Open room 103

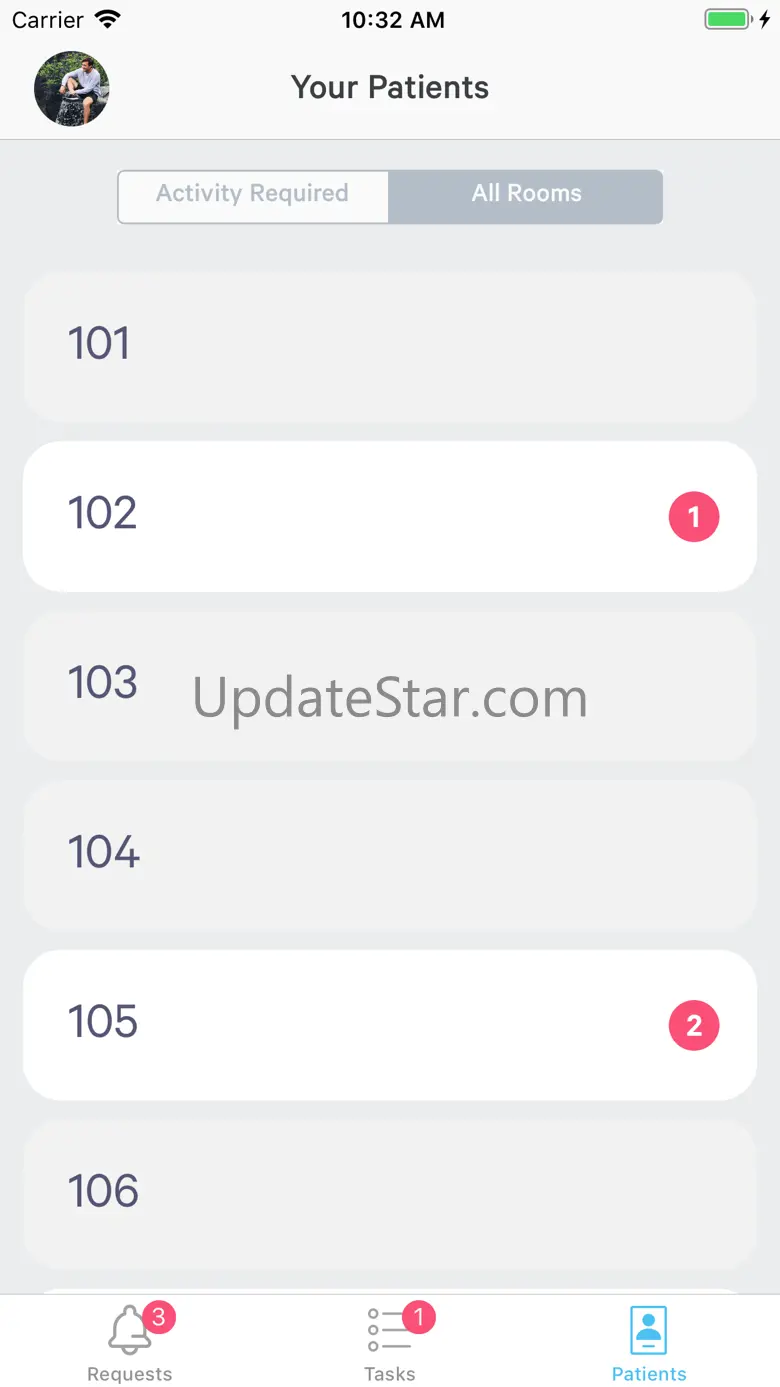(x=390, y=686)
